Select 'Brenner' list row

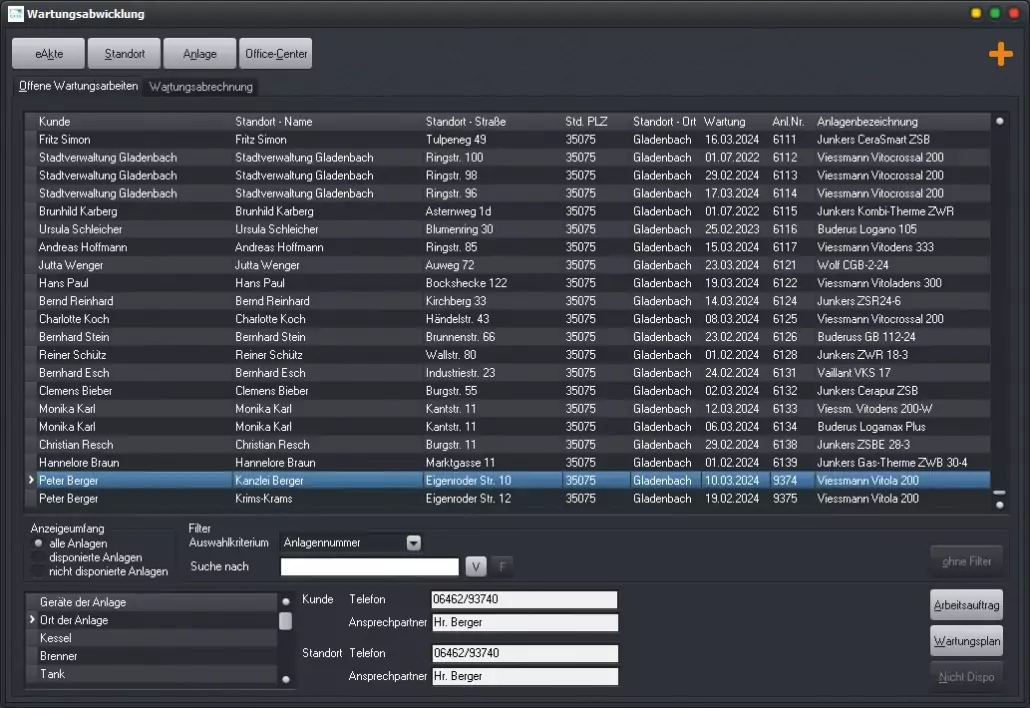click(151, 656)
